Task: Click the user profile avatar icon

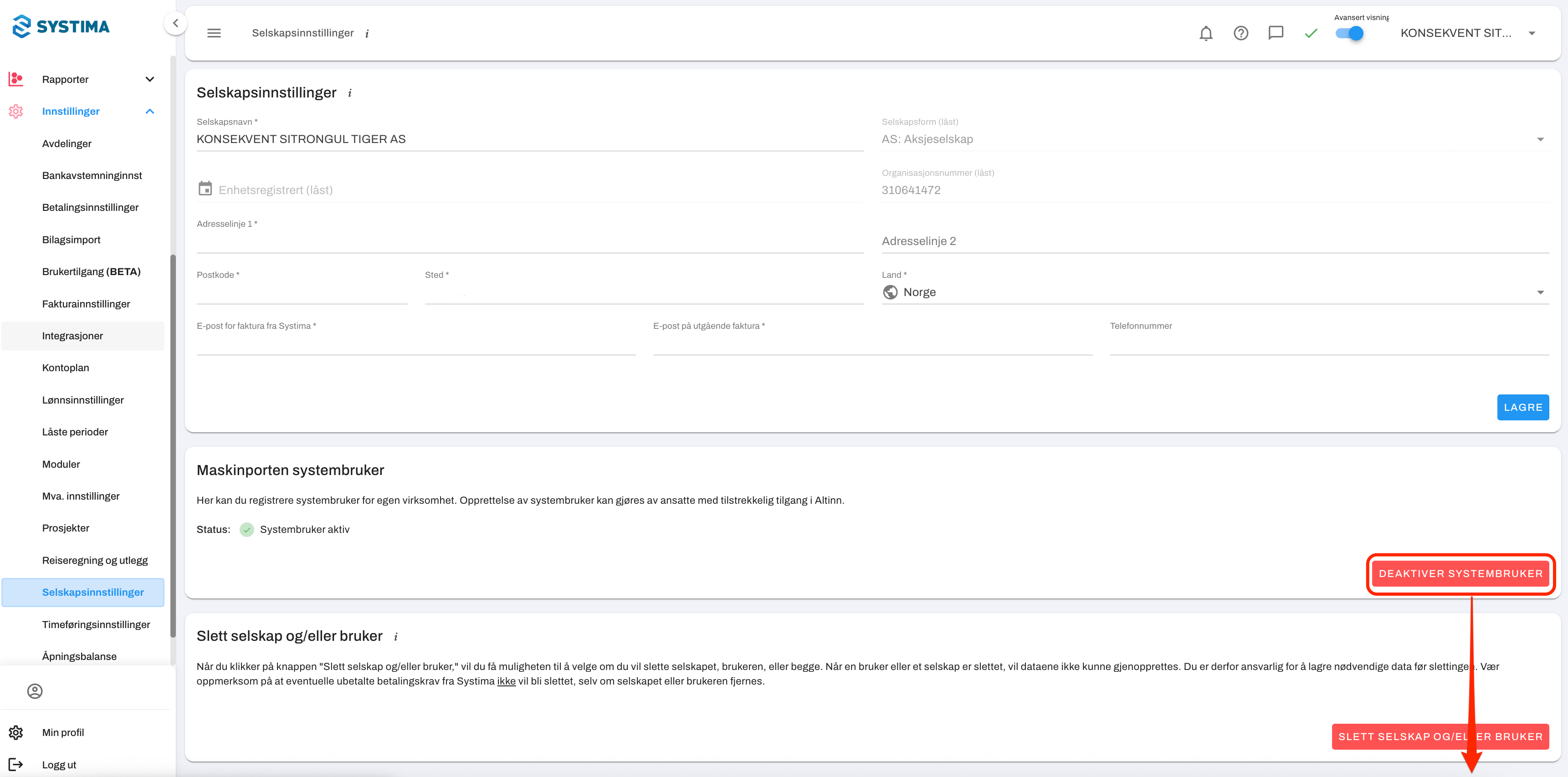Action: 35,691
